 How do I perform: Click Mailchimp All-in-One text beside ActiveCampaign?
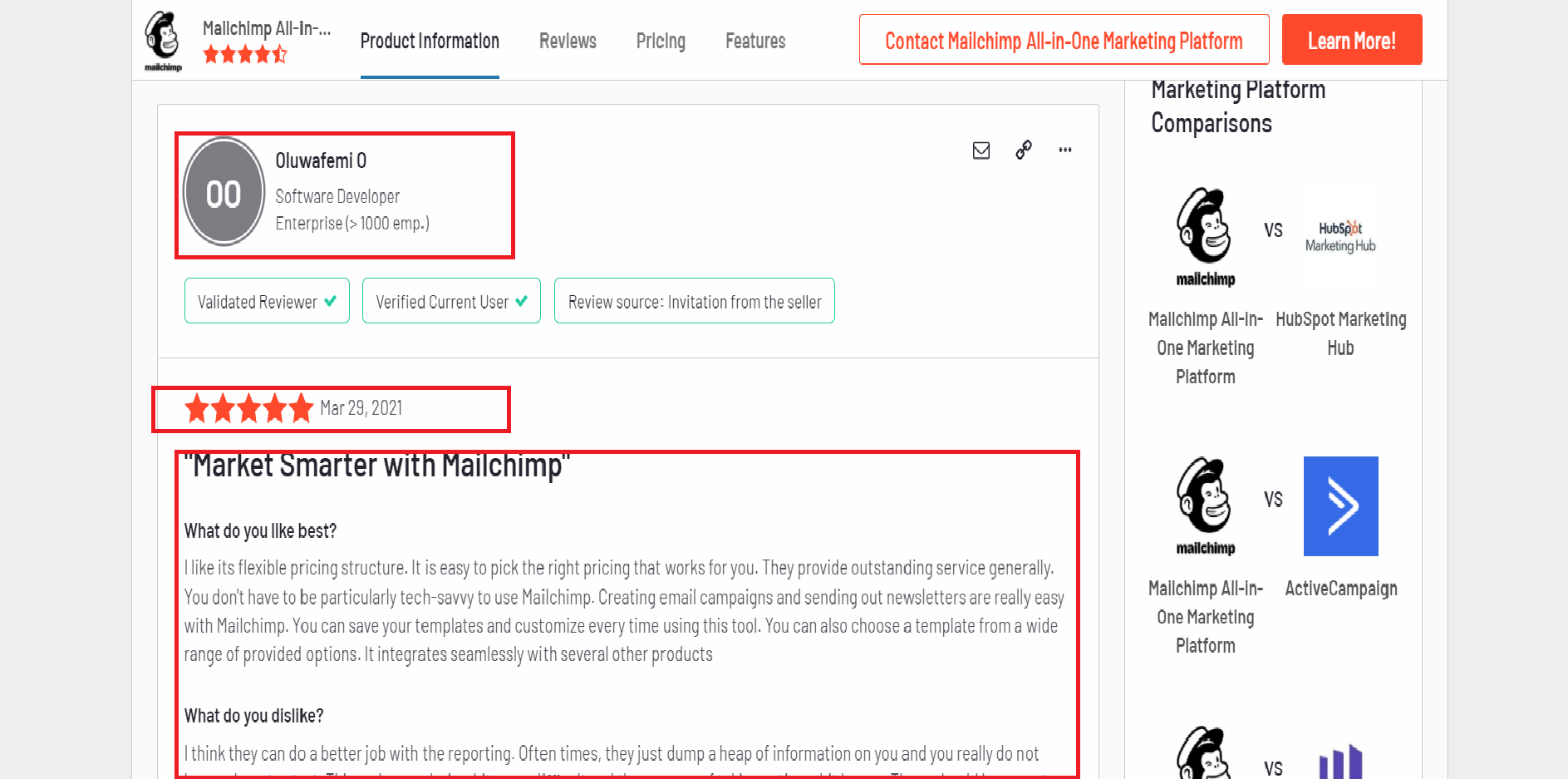coord(1206,617)
